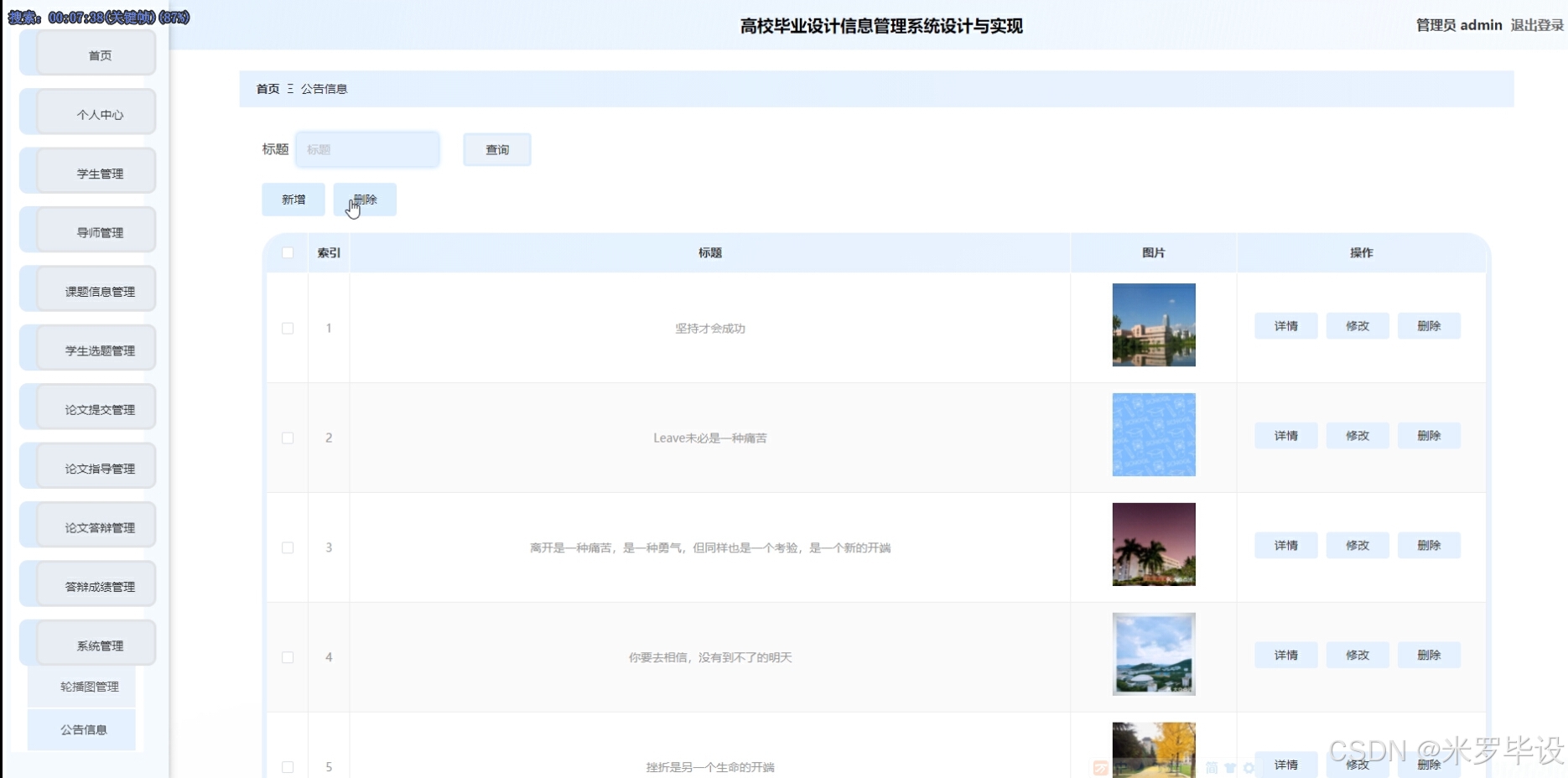Open palm tree sunset thumbnail in row 3

click(1154, 545)
